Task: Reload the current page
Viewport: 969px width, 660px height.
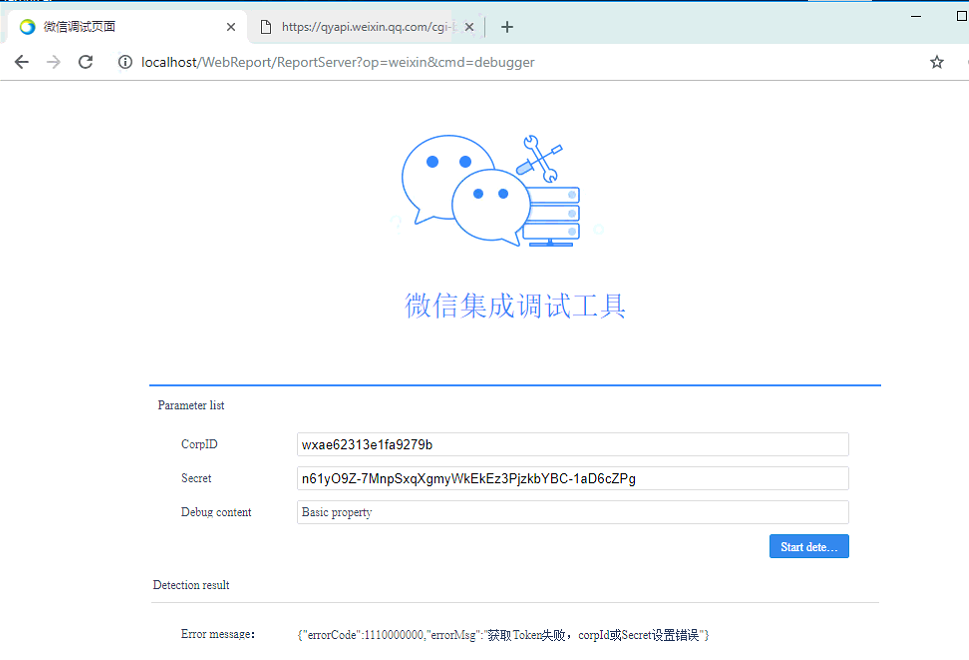Action: (x=86, y=62)
